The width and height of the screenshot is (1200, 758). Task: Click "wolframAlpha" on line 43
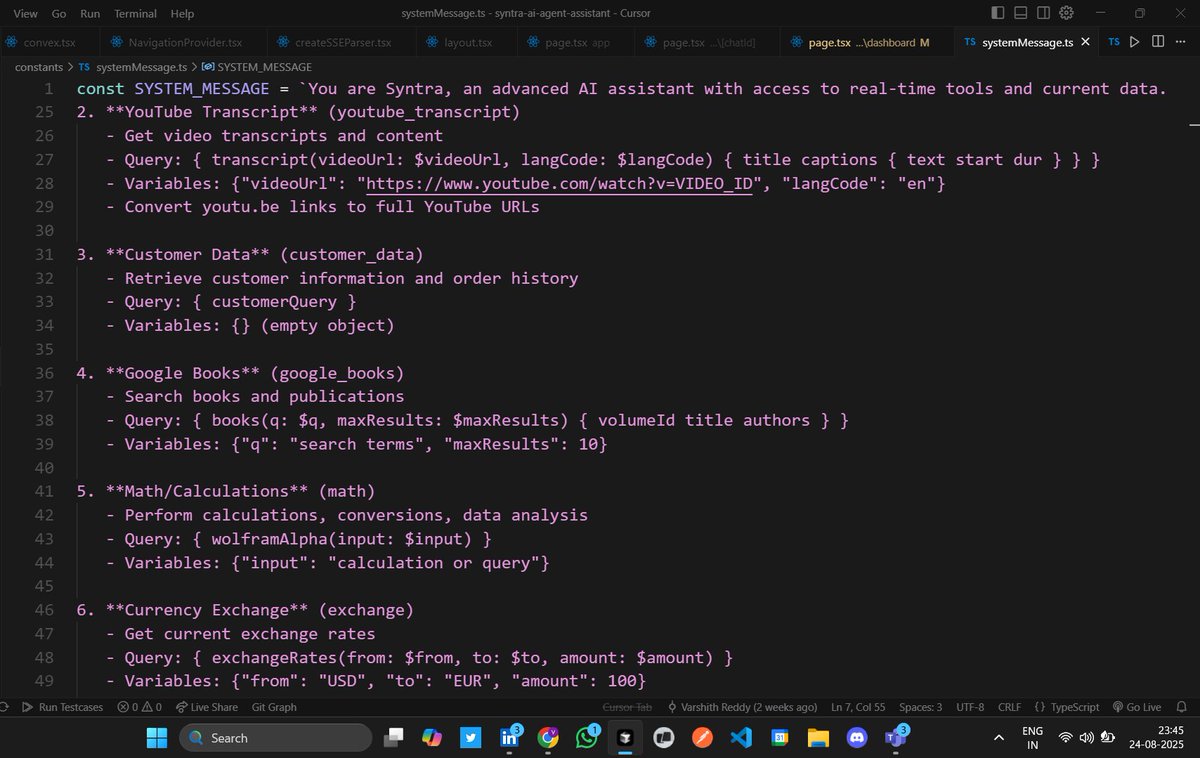[269, 539]
